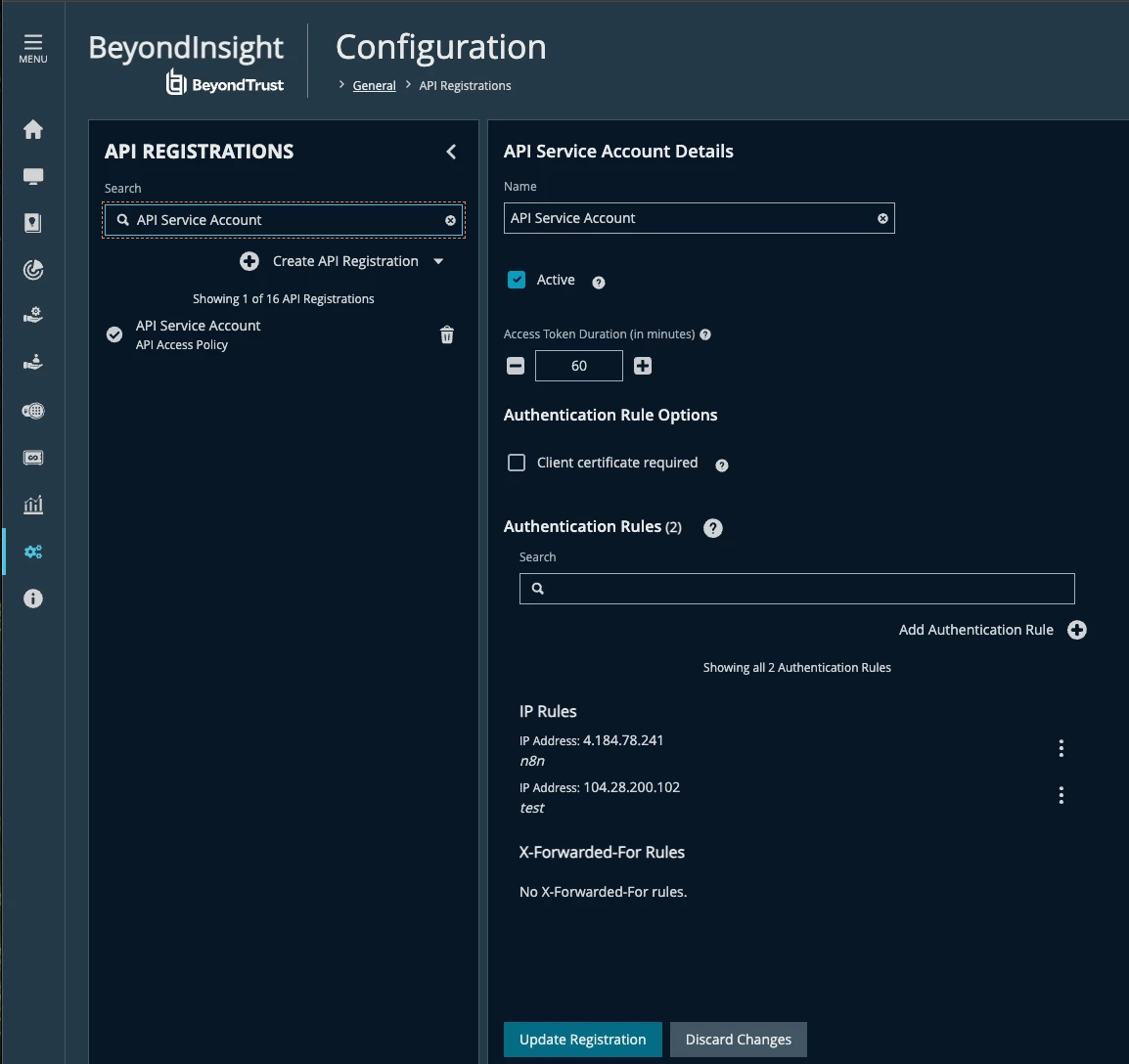
Task: Click the BeyondTrust logo
Action: [225, 83]
